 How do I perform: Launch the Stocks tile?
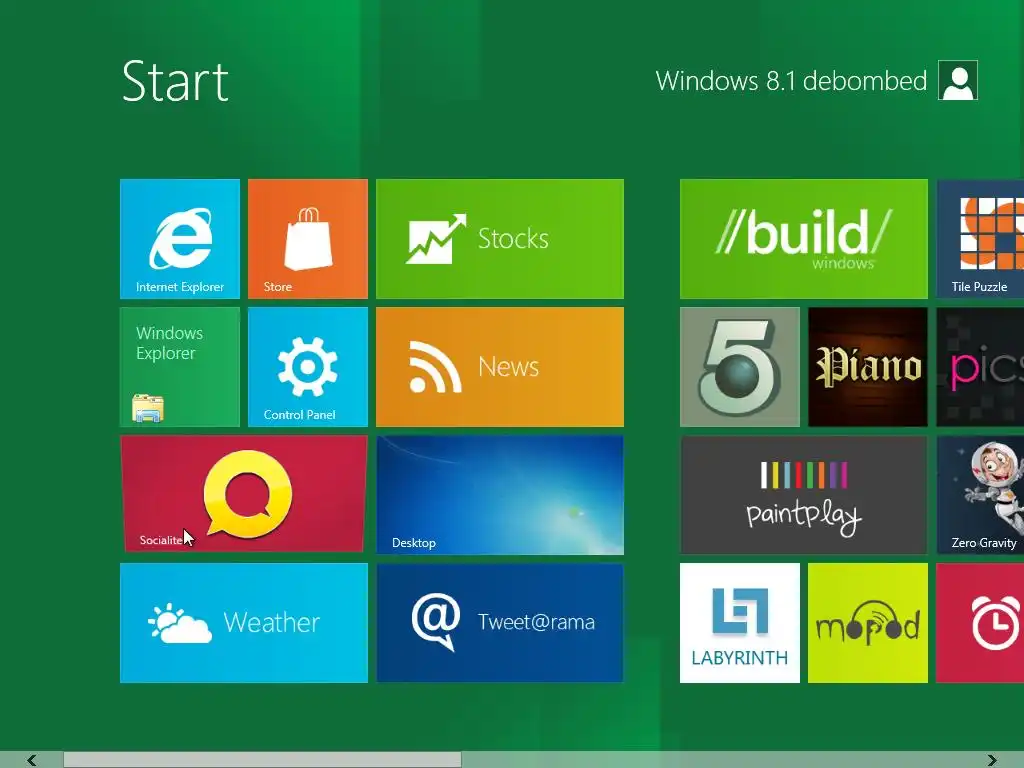tap(500, 239)
